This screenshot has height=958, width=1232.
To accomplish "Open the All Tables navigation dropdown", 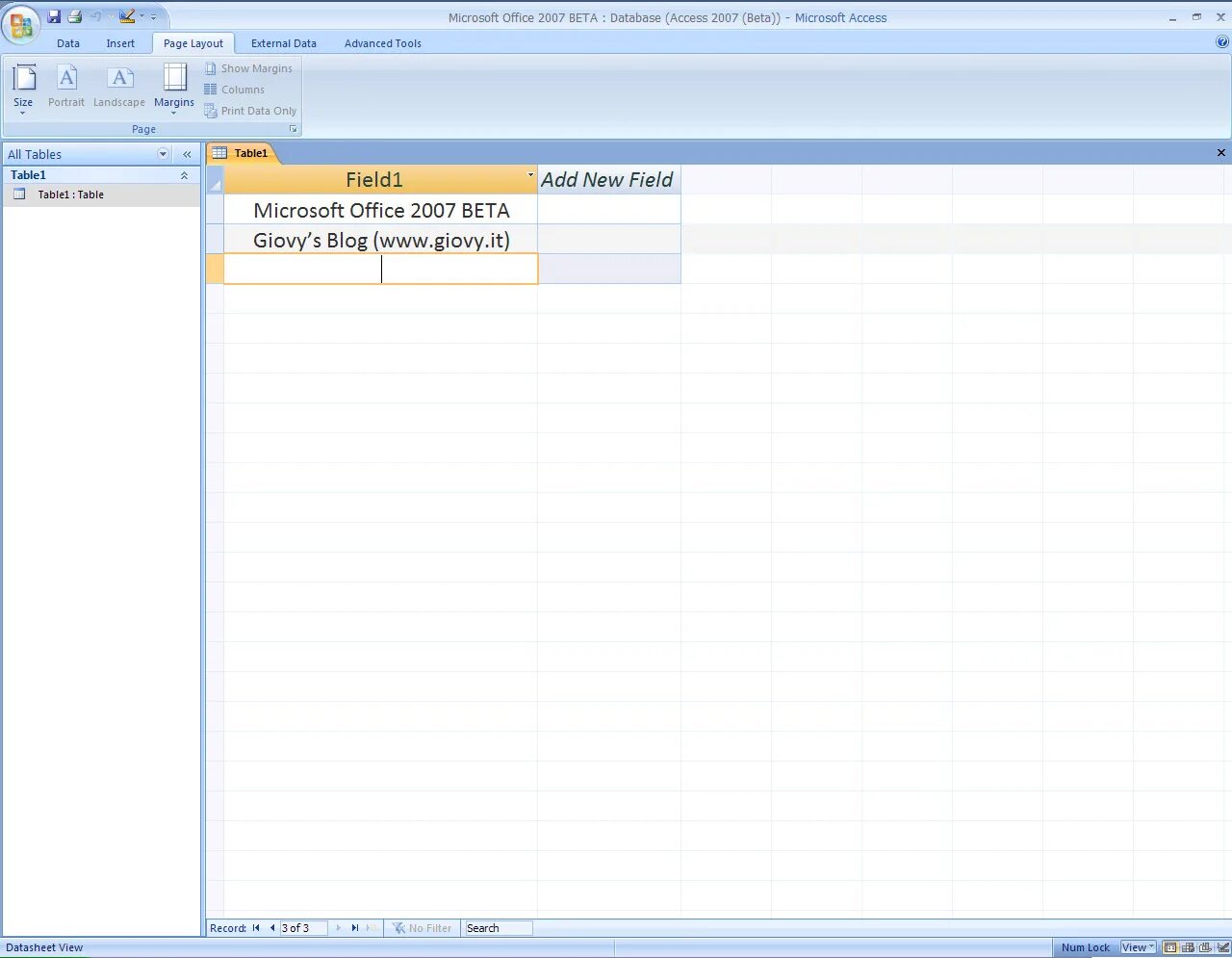I will (163, 154).
